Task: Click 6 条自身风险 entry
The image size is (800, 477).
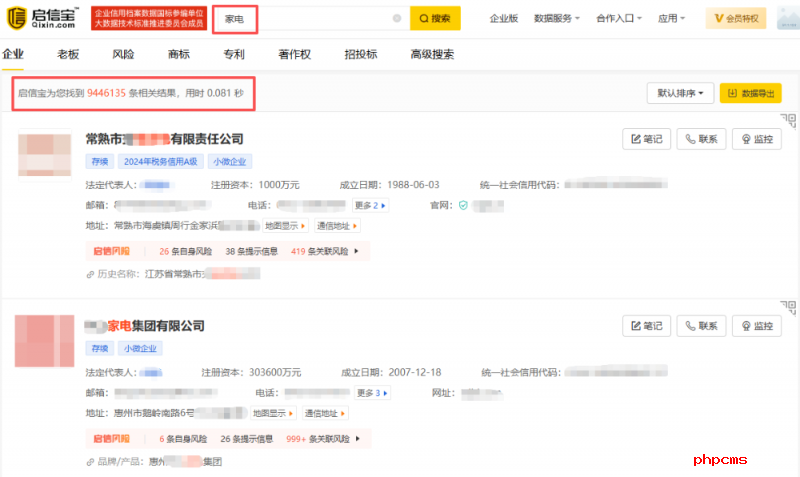Action: (x=183, y=439)
